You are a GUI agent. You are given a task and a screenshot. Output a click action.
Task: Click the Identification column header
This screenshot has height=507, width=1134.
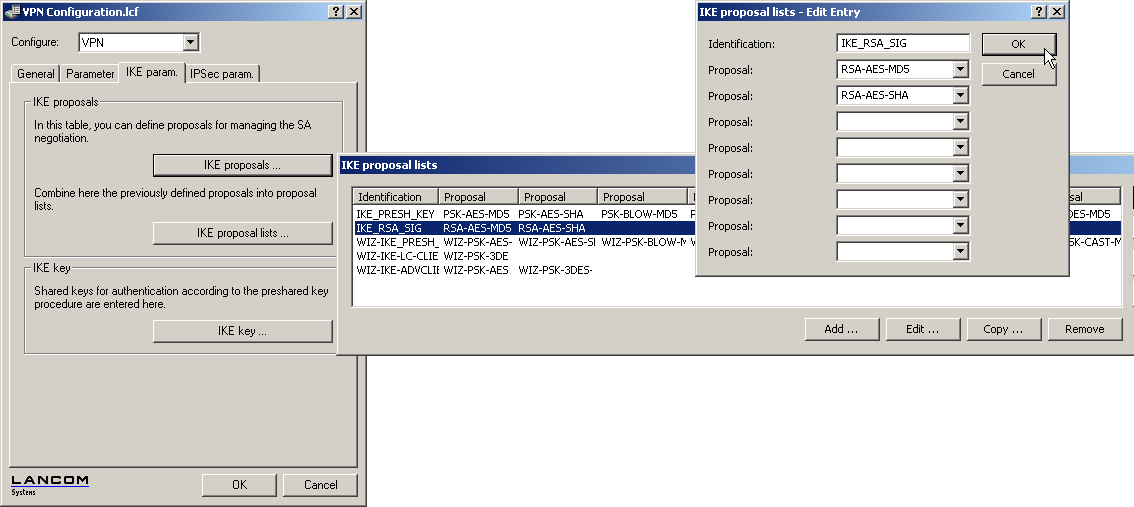pyautogui.click(x=396, y=197)
